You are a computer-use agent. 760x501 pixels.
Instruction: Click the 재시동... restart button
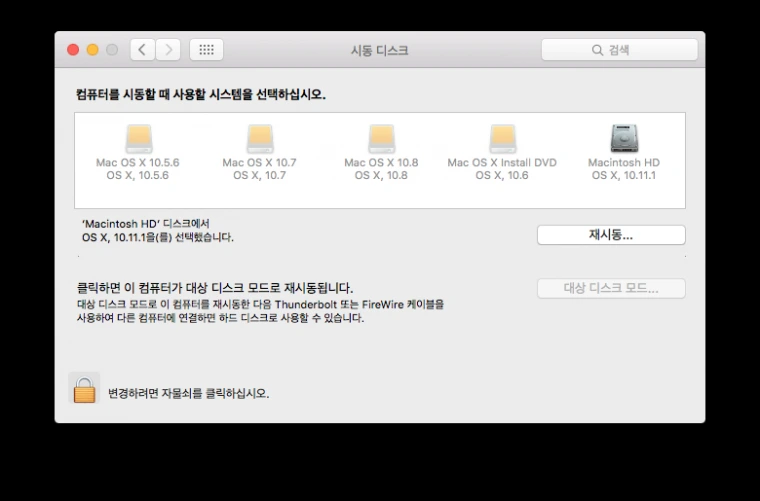611,235
